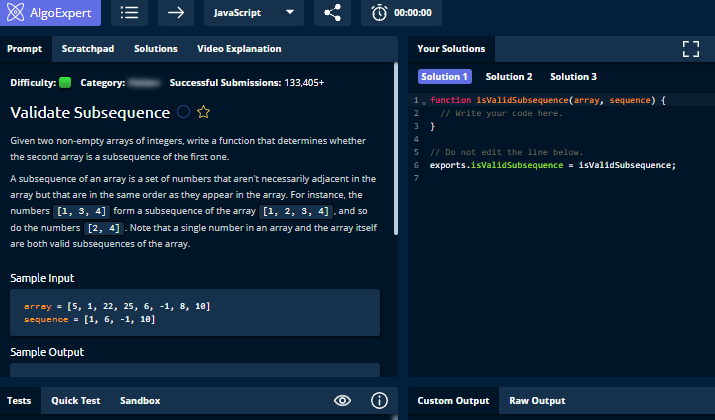Image resolution: width=715 pixels, height=420 pixels.
Task: Open the Quick Test tab
Action: click(76, 400)
